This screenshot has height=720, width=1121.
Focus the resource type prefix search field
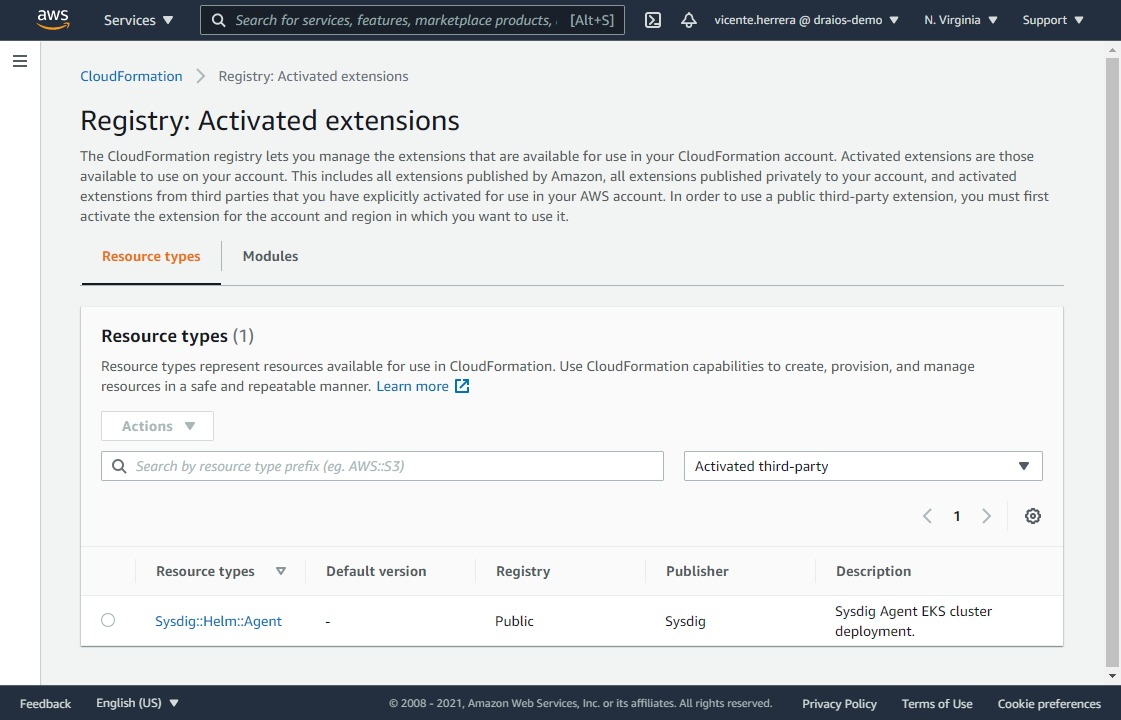[x=382, y=466]
